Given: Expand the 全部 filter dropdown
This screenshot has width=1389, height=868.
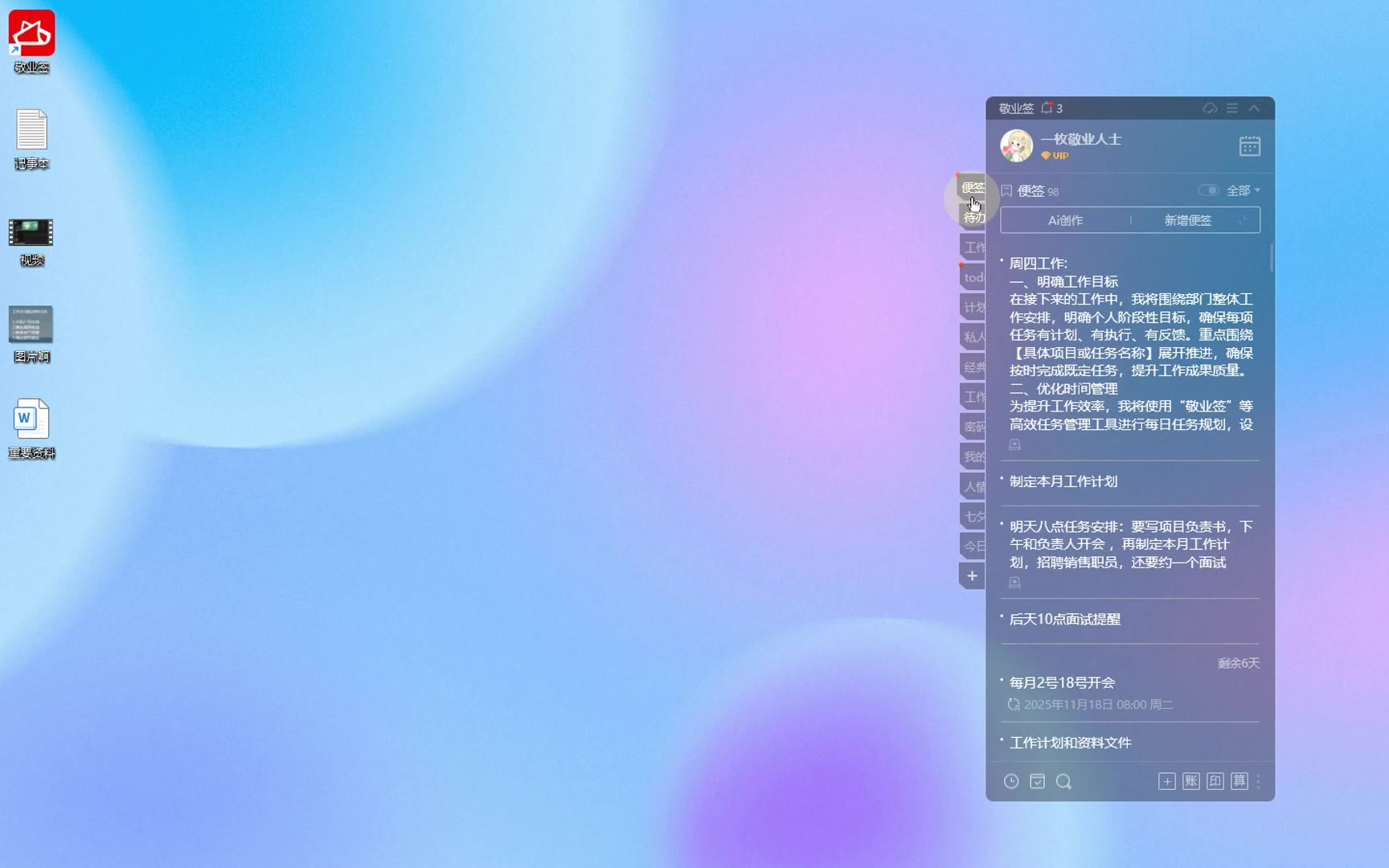Looking at the screenshot, I should point(1243,190).
